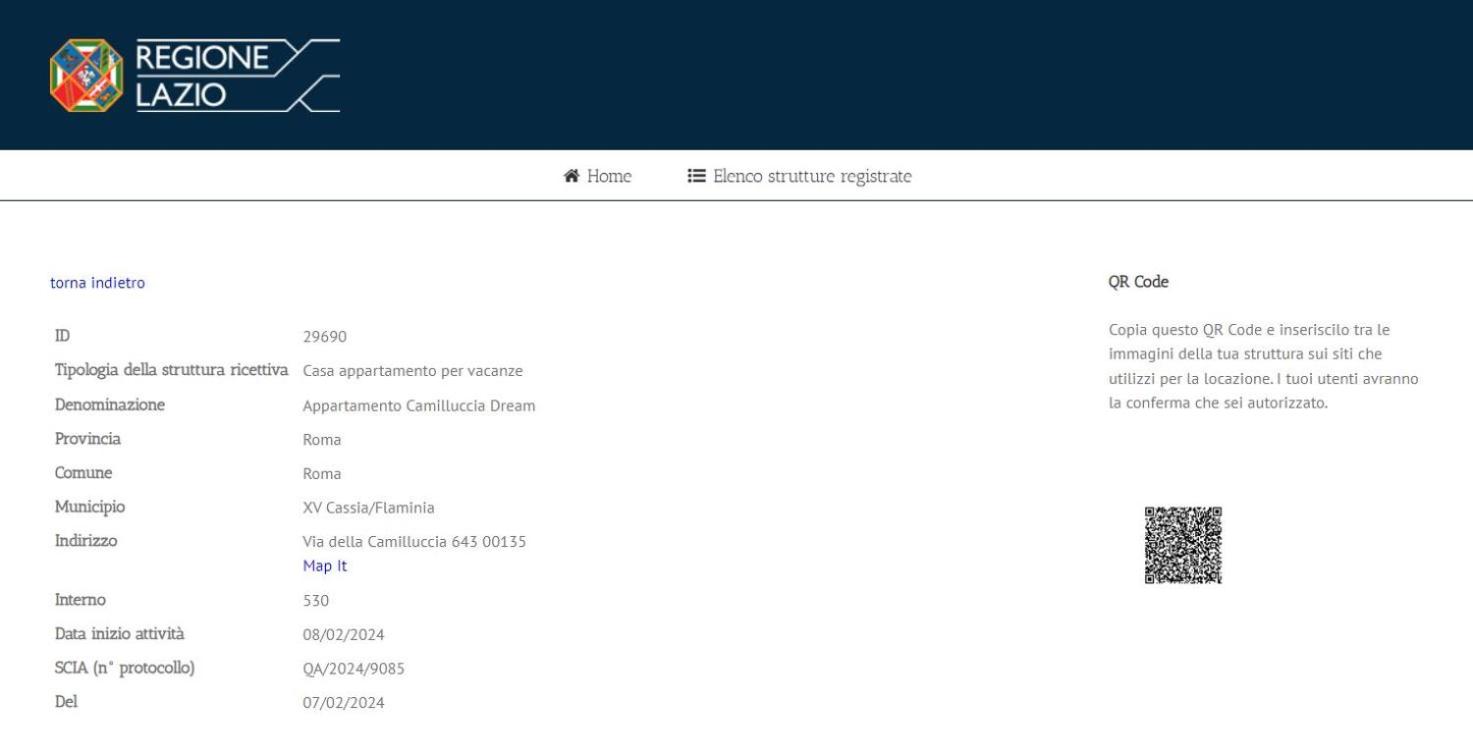Click start date 08/02/2024
The image size is (1473, 754).
tap(343, 635)
